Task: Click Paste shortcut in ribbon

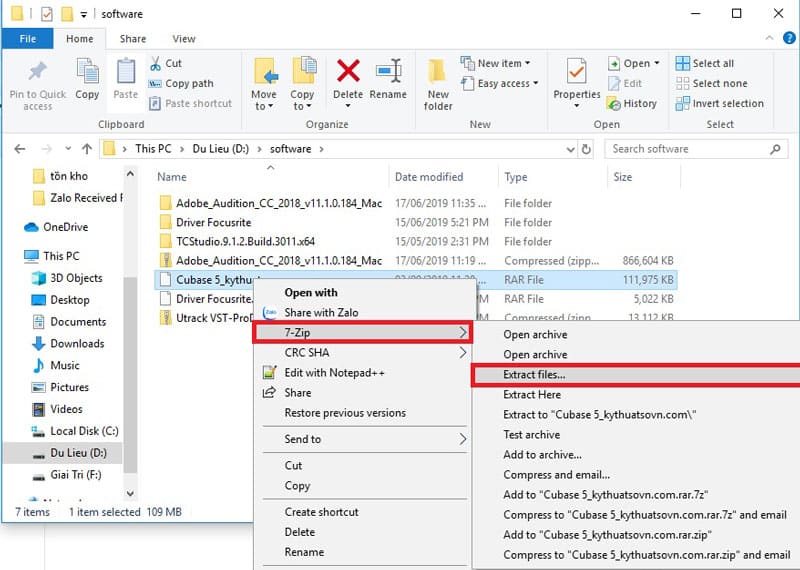Action: pyautogui.click(x=190, y=104)
